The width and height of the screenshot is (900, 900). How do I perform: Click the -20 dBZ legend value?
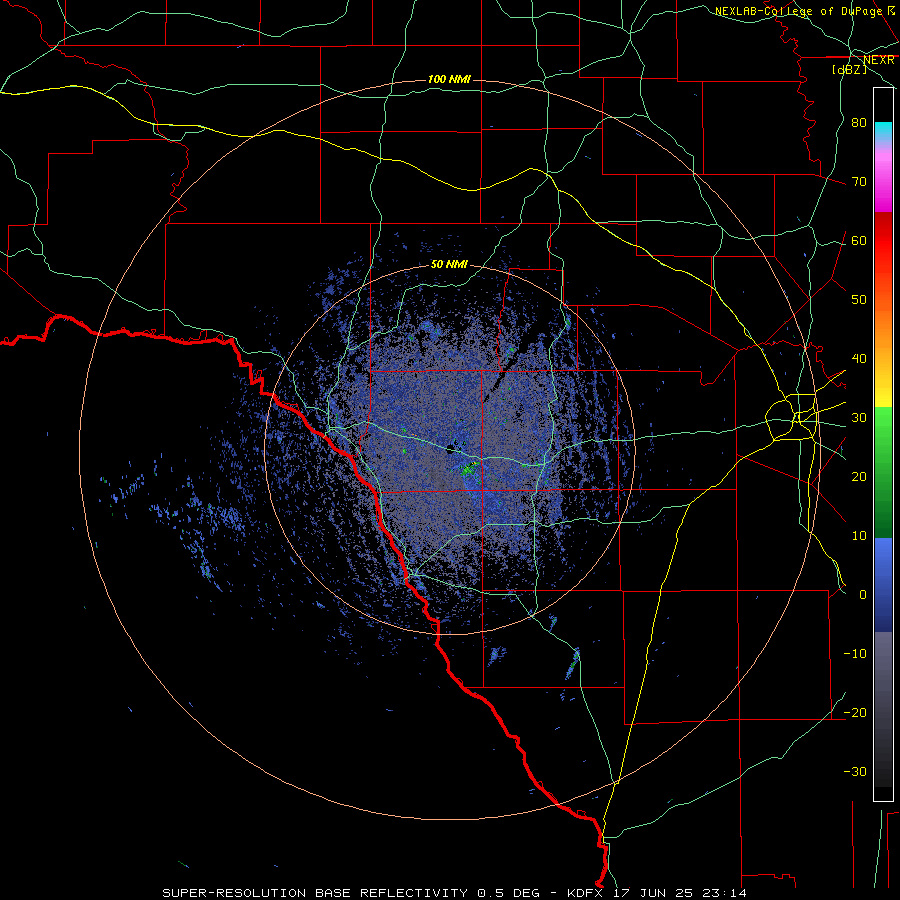(855, 713)
